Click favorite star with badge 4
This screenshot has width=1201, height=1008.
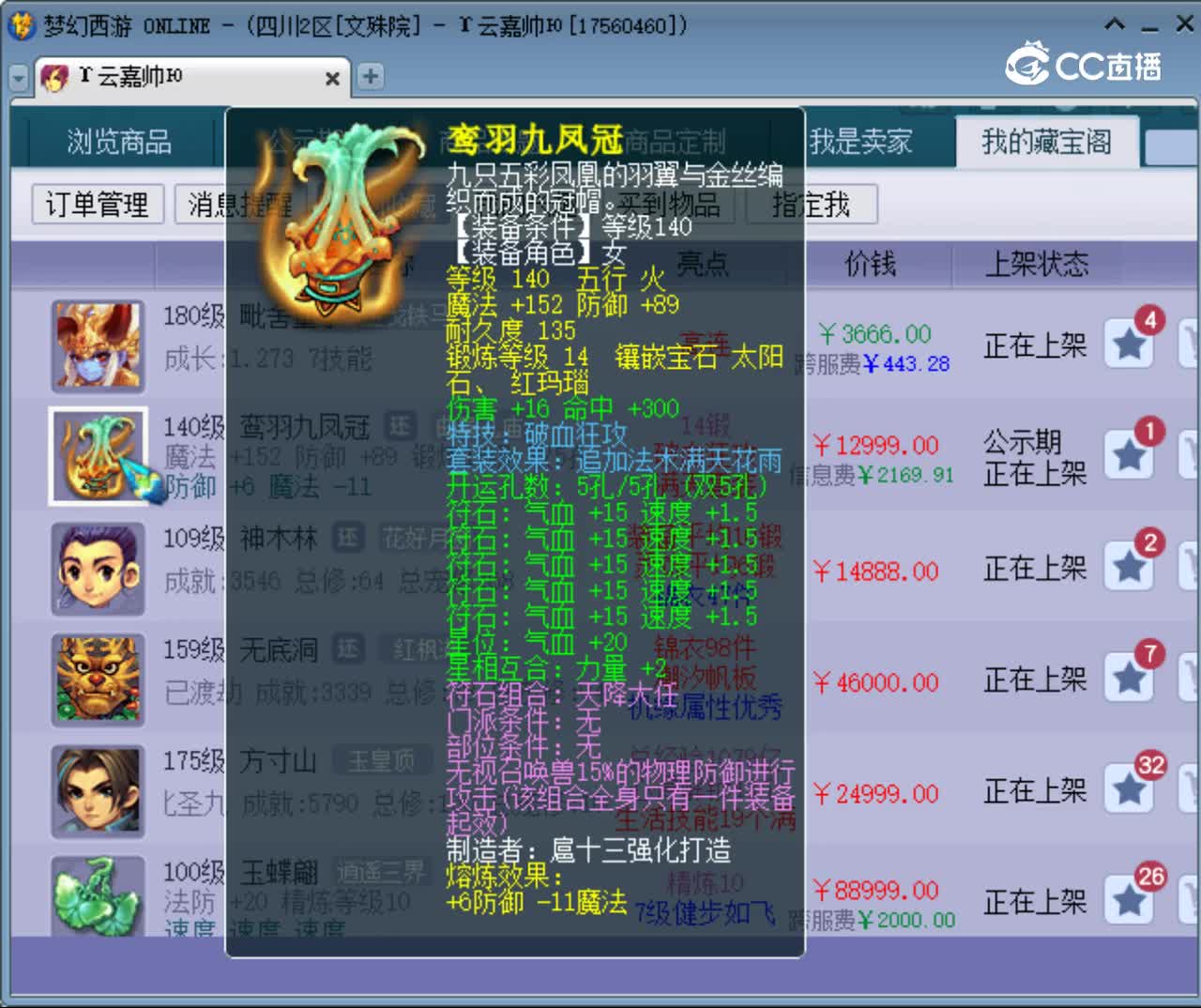[x=1130, y=344]
